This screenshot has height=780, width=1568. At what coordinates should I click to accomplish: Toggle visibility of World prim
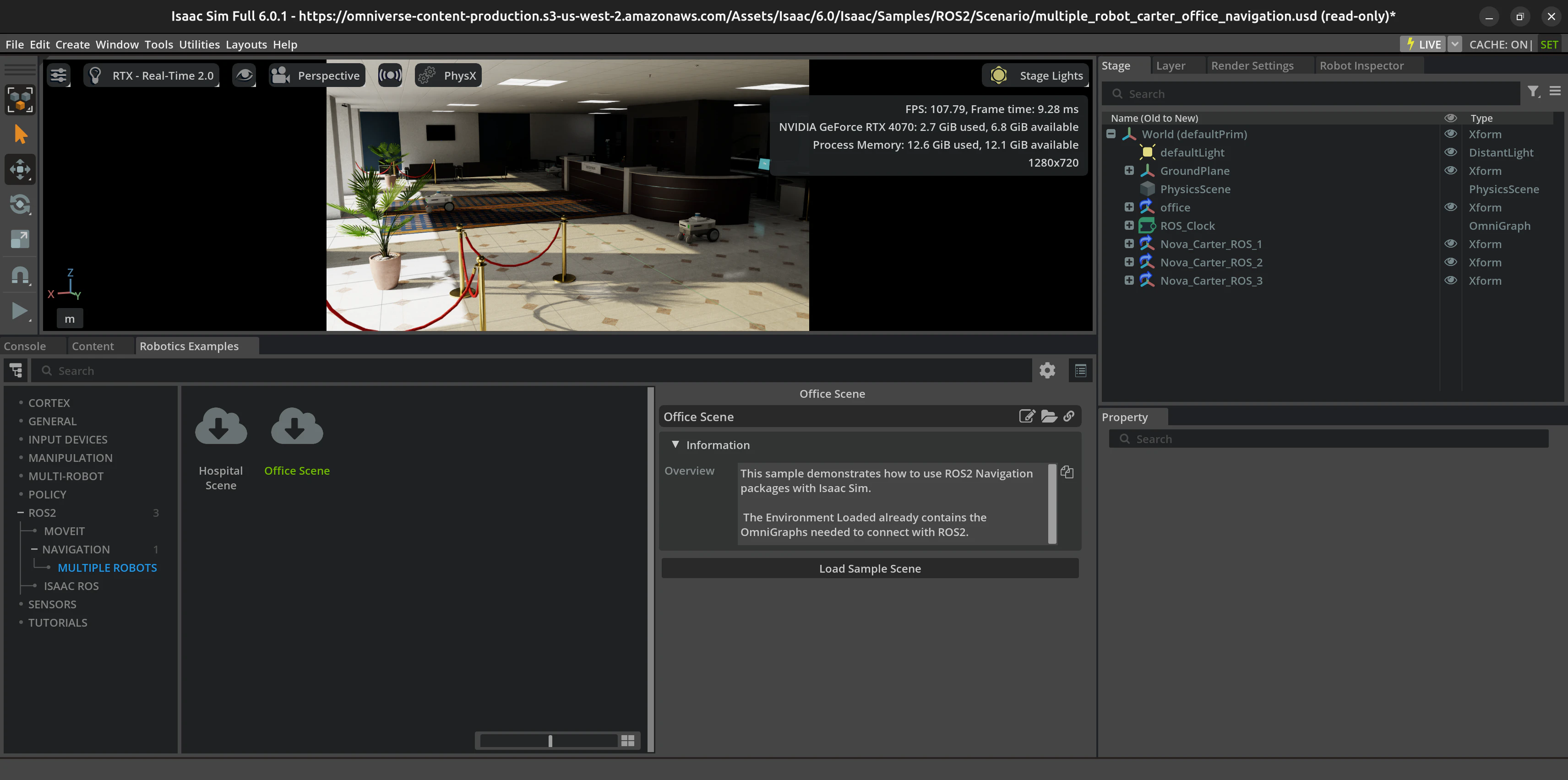1450,134
